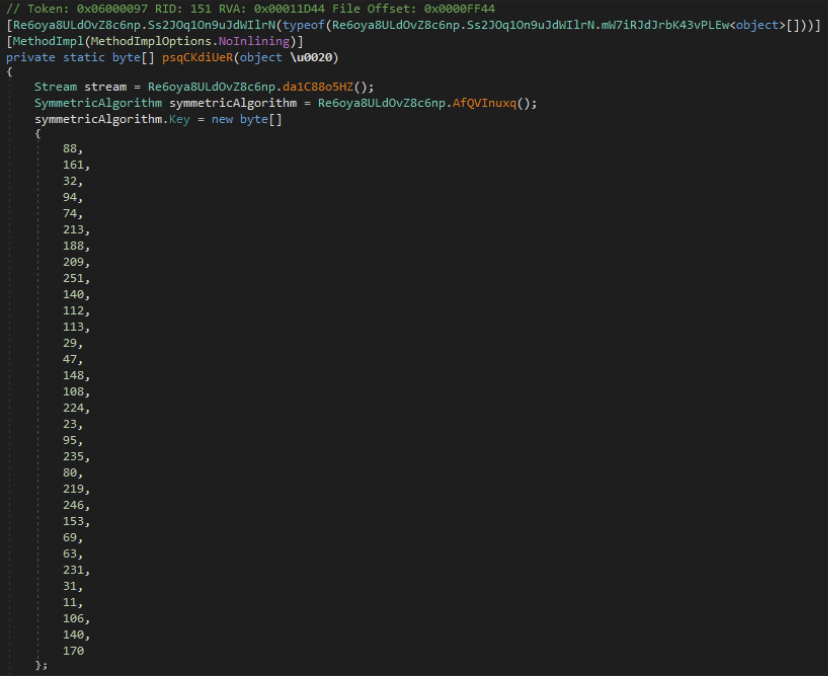Click the private keyword
The height and width of the screenshot is (676, 828).
point(31,57)
